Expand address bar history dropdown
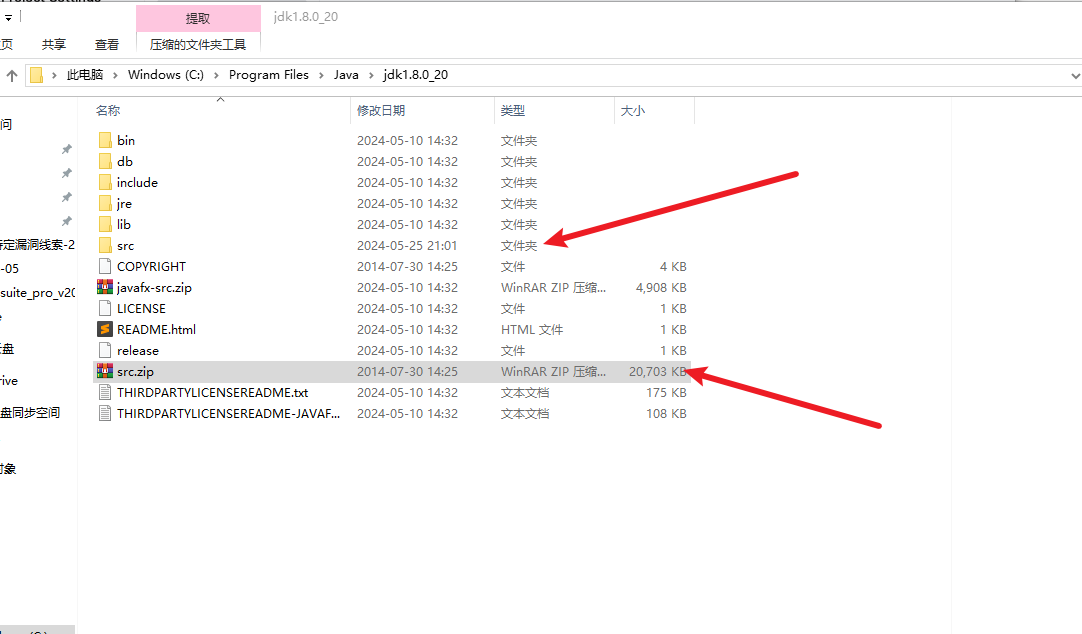 click(1075, 76)
